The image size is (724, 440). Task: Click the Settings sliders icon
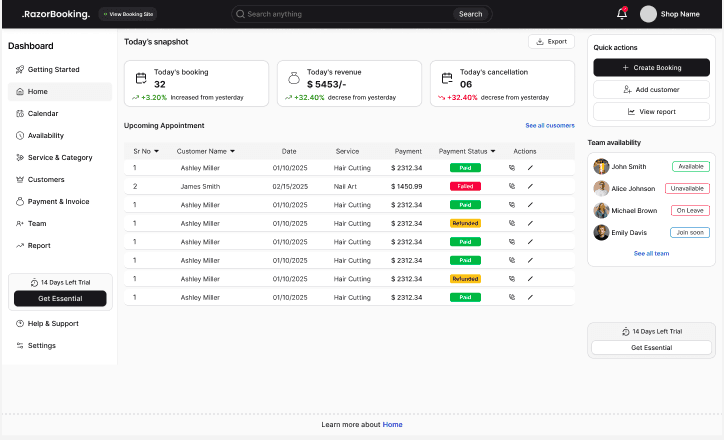20,345
